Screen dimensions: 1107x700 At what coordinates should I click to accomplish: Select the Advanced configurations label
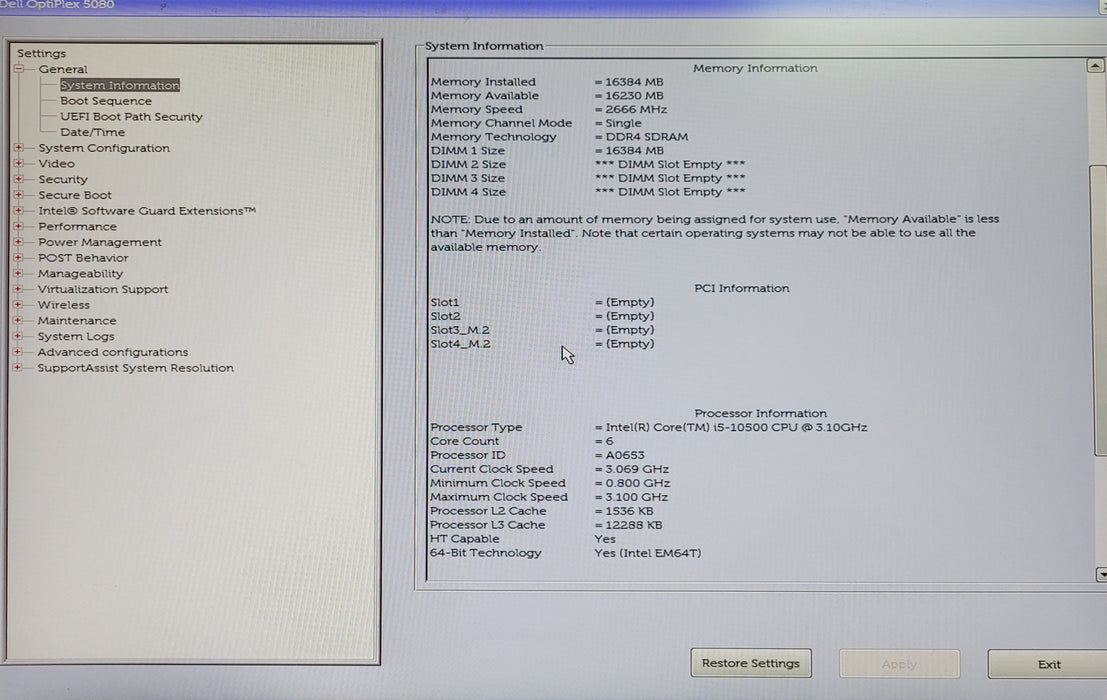113,352
